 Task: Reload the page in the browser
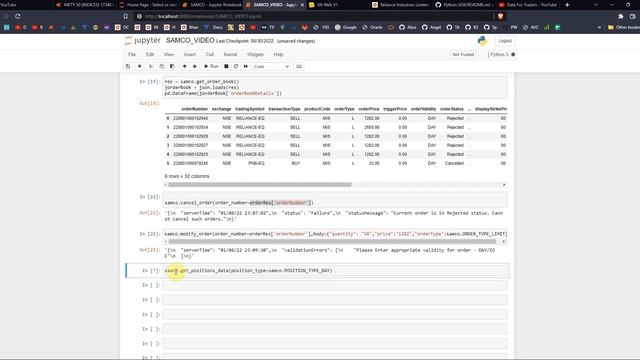coord(18,16)
